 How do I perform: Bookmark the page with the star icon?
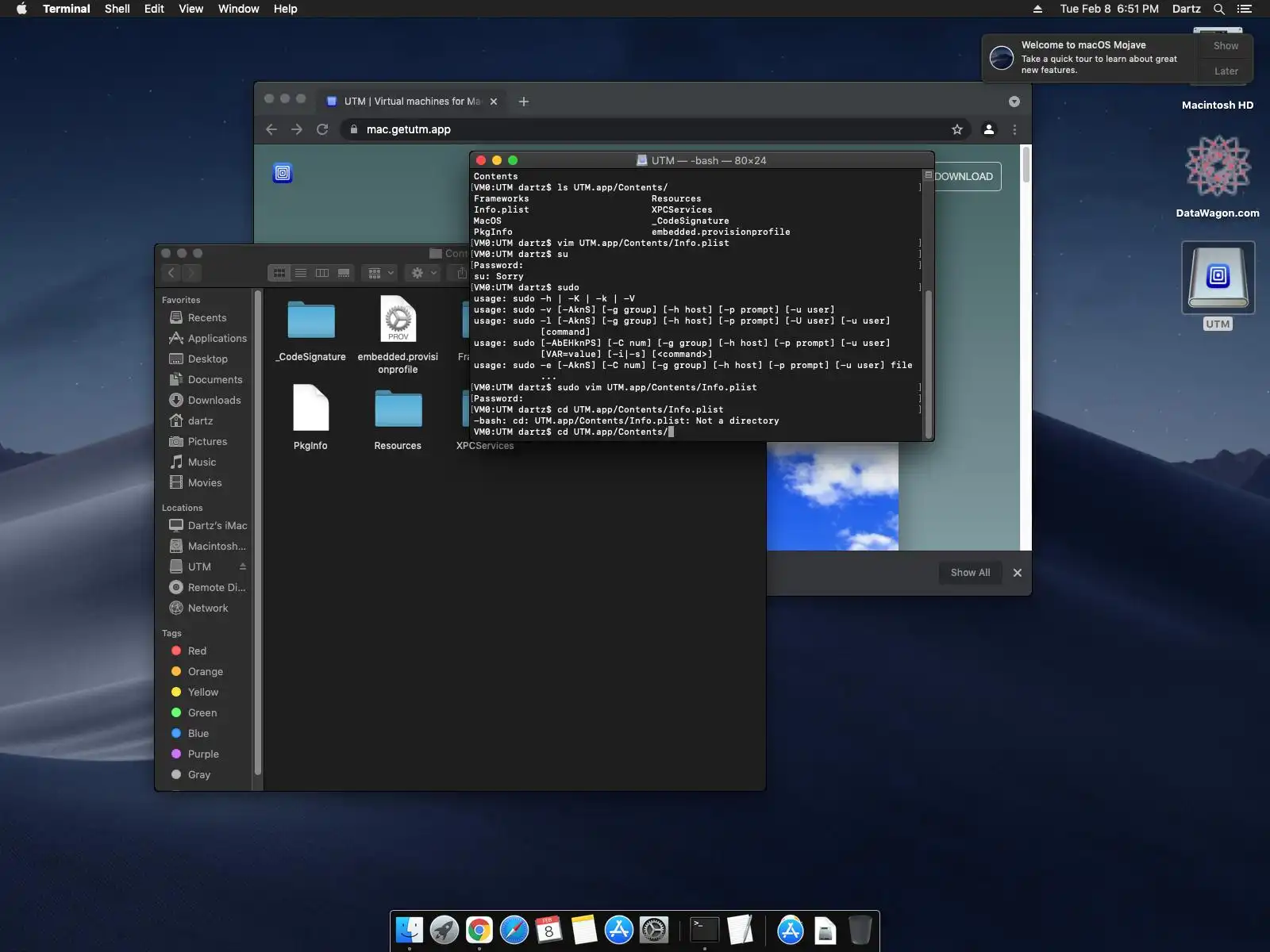(x=957, y=129)
